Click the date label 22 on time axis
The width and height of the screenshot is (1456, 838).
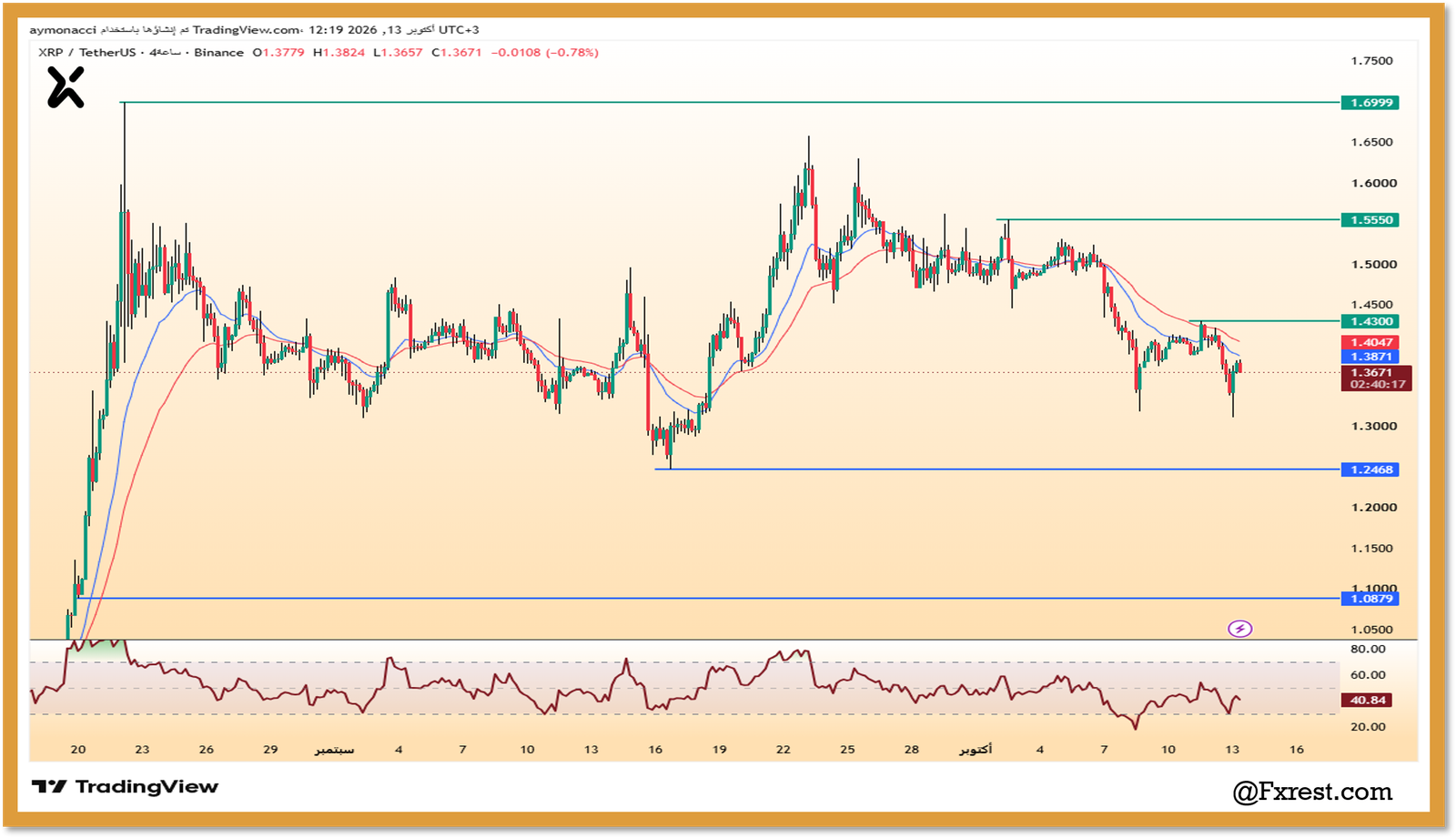784,750
